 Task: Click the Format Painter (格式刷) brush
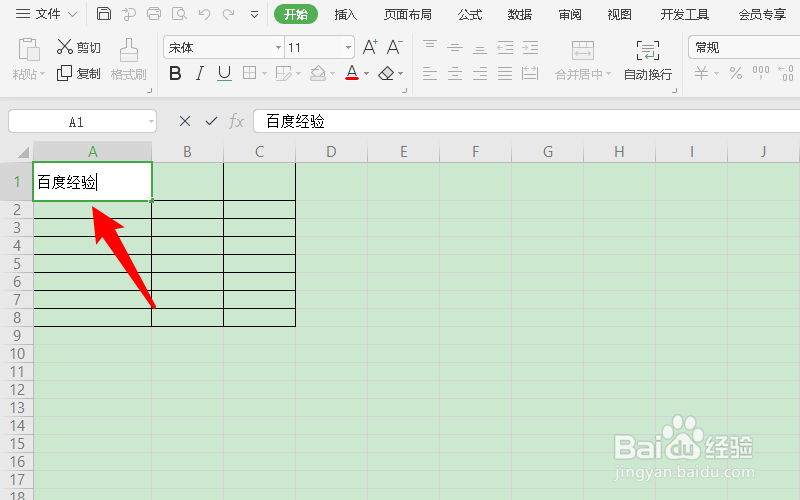tap(129, 60)
